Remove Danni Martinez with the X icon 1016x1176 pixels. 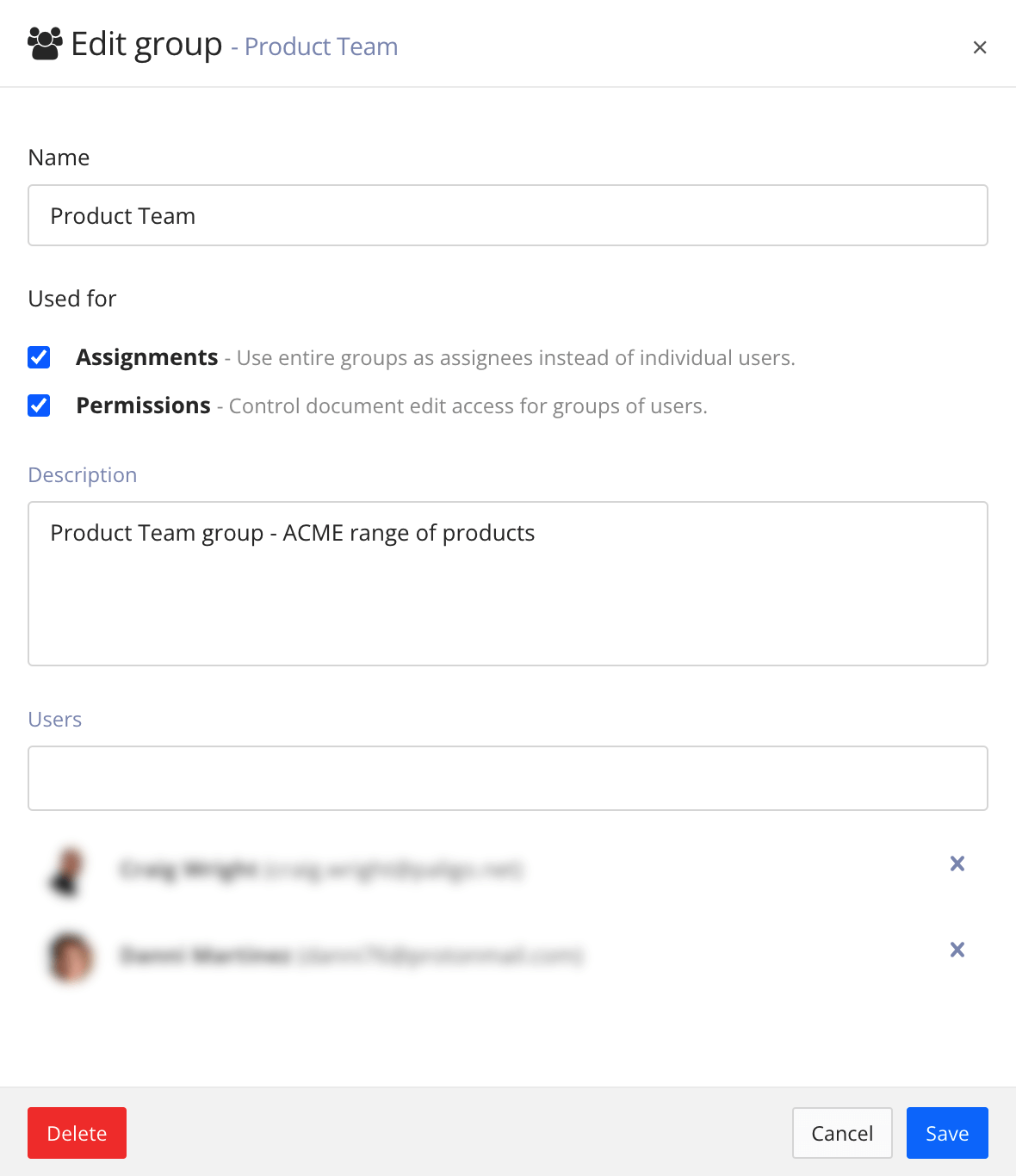(957, 950)
